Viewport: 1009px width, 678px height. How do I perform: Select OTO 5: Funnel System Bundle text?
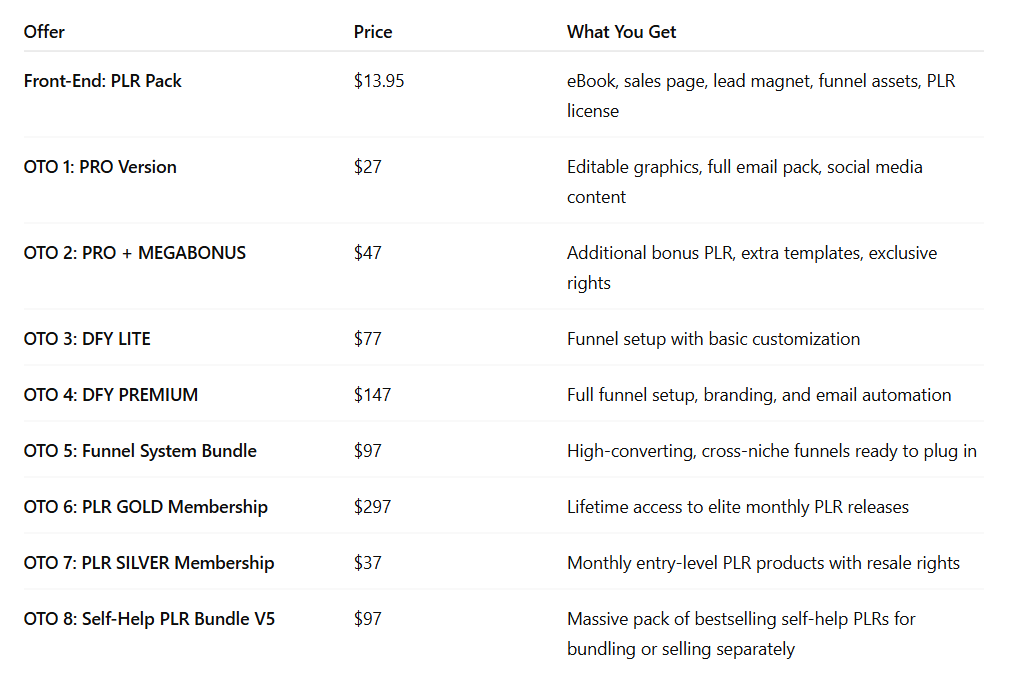[x=140, y=451]
